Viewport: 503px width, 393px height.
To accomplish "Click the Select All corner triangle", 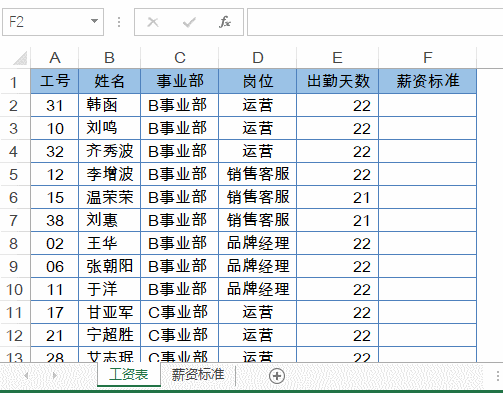I will pyautogui.click(x=21, y=58).
